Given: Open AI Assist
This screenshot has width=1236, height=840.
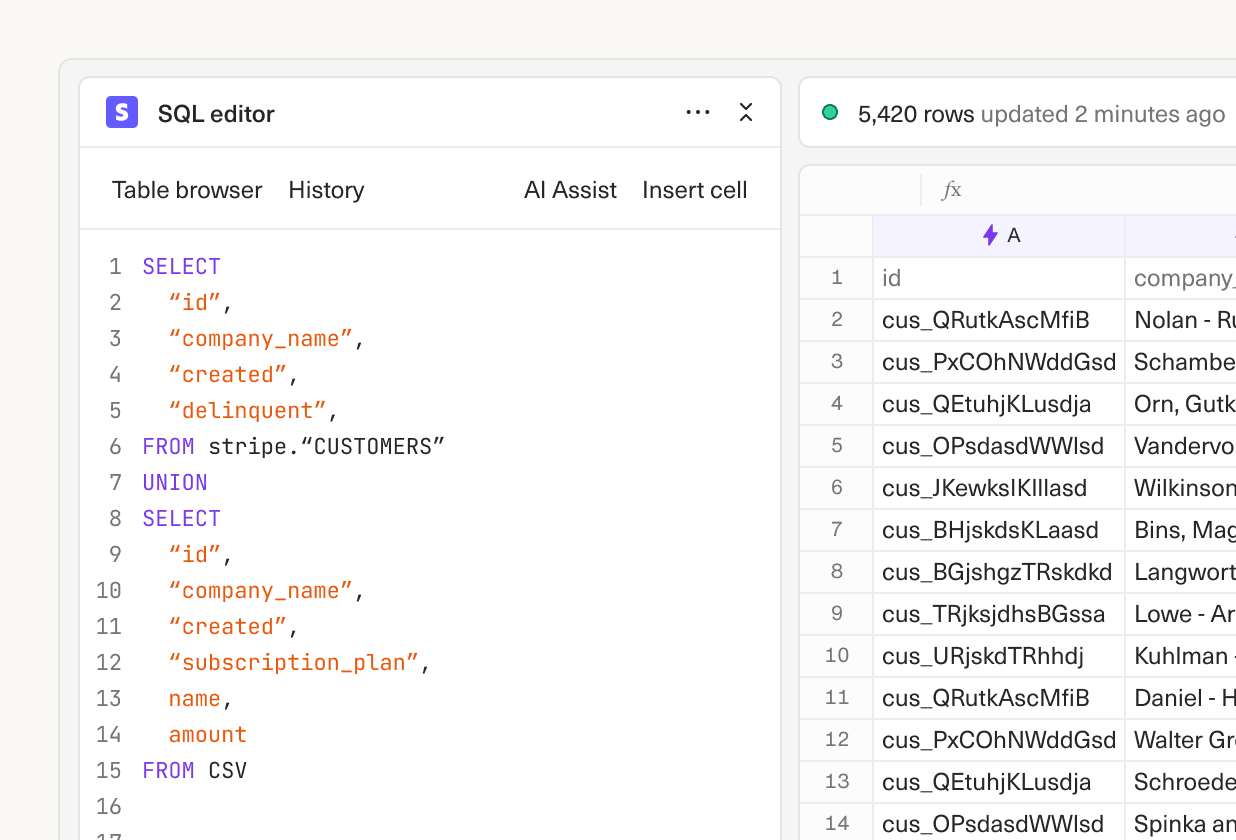Looking at the screenshot, I should [570, 189].
